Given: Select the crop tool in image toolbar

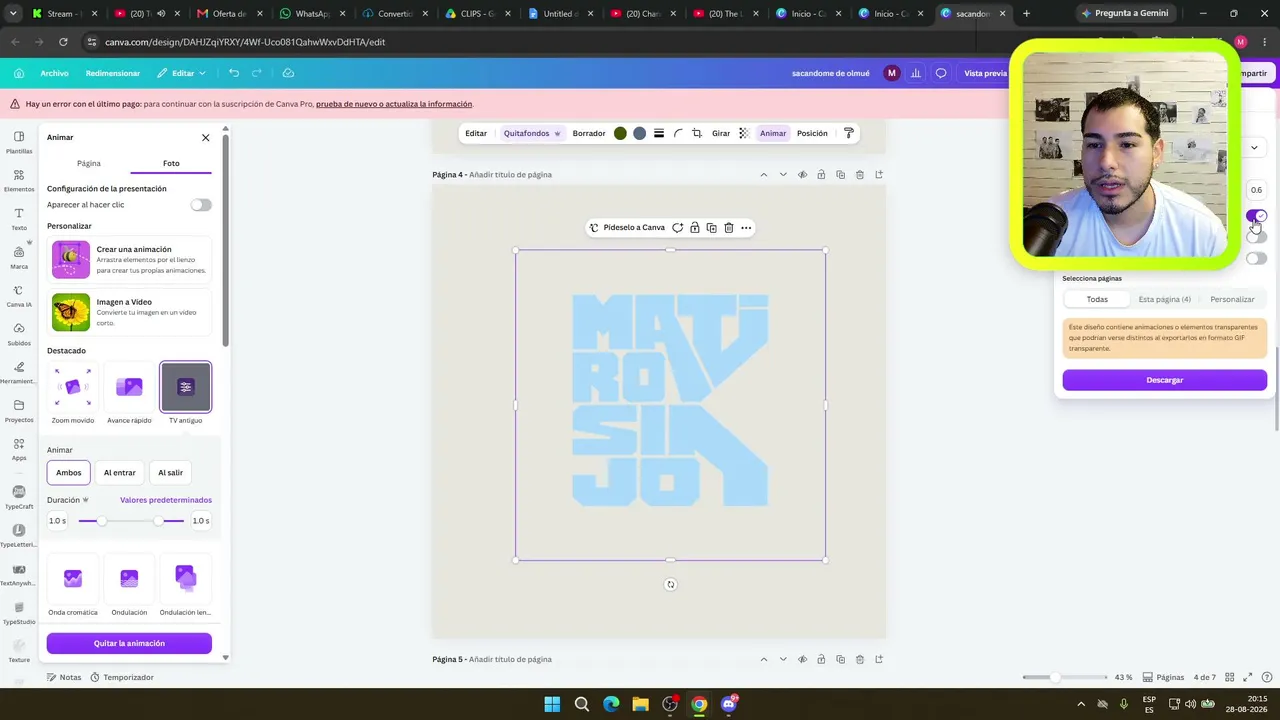Looking at the screenshot, I should (x=697, y=133).
